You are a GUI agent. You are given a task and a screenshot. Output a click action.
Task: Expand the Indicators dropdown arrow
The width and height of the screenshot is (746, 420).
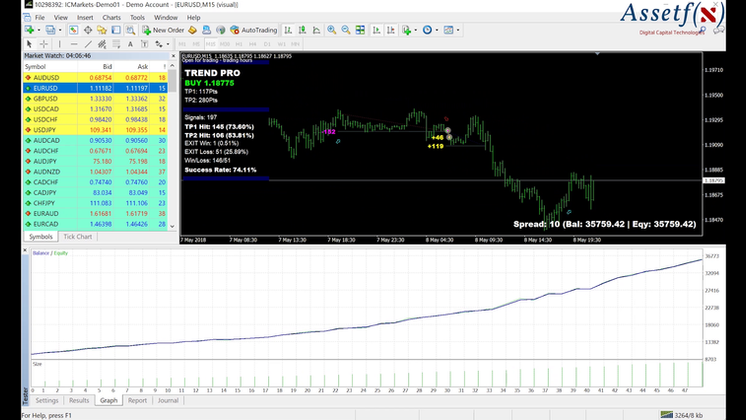coord(415,30)
